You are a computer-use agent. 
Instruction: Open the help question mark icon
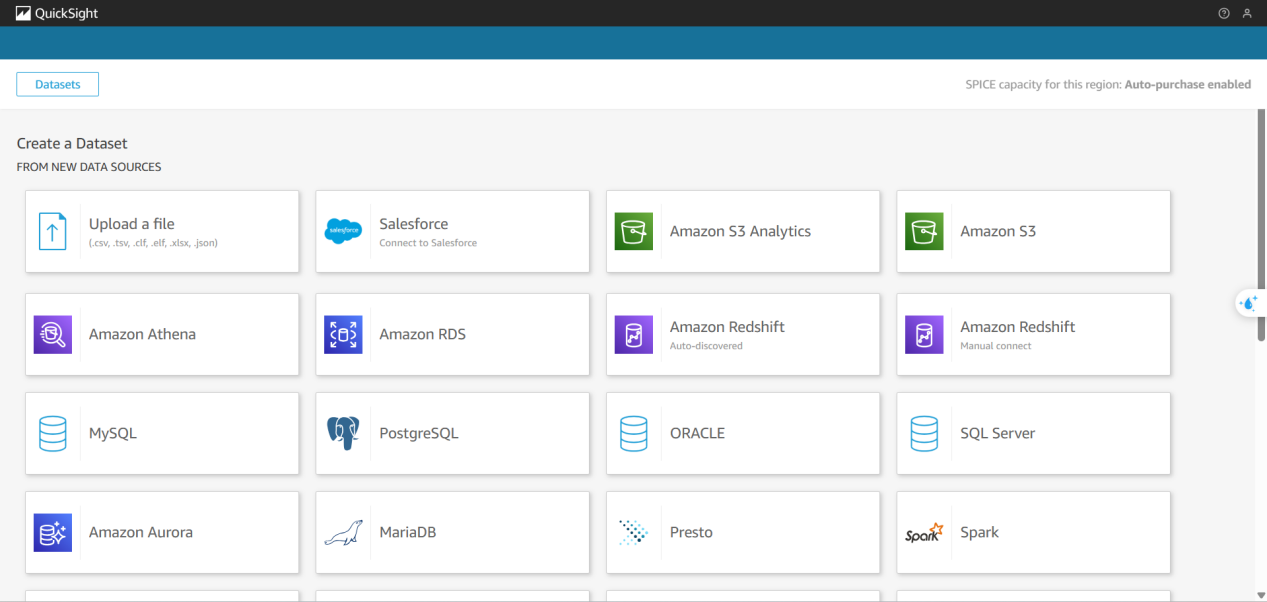[1224, 13]
